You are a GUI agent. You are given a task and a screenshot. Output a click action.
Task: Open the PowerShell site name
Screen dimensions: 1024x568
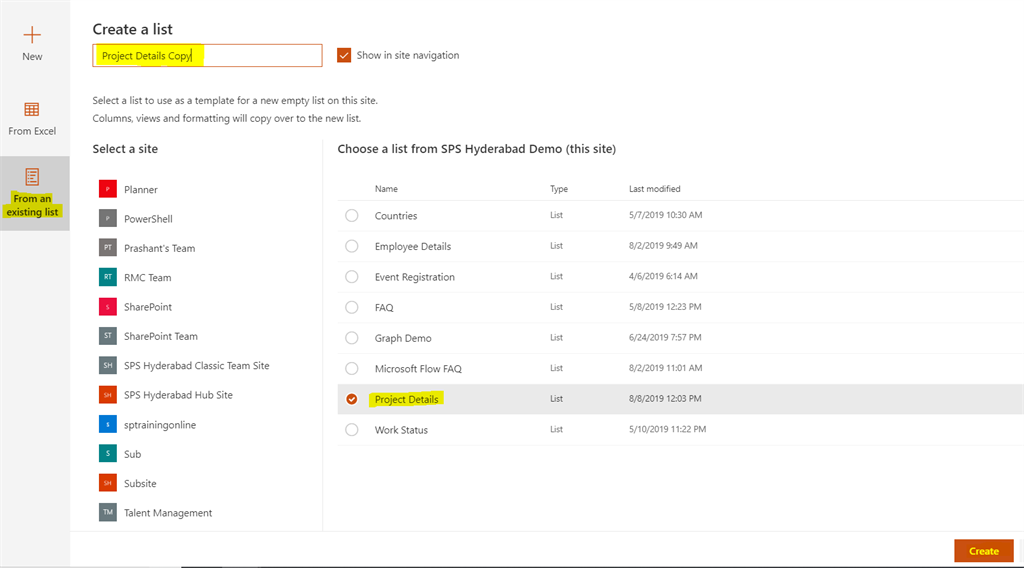coord(148,219)
